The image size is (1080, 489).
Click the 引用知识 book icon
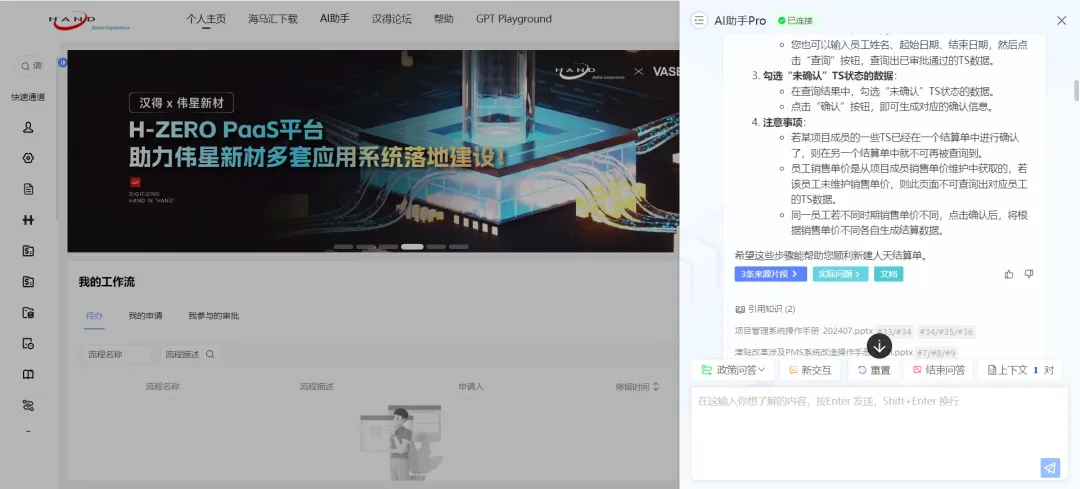tap(740, 309)
